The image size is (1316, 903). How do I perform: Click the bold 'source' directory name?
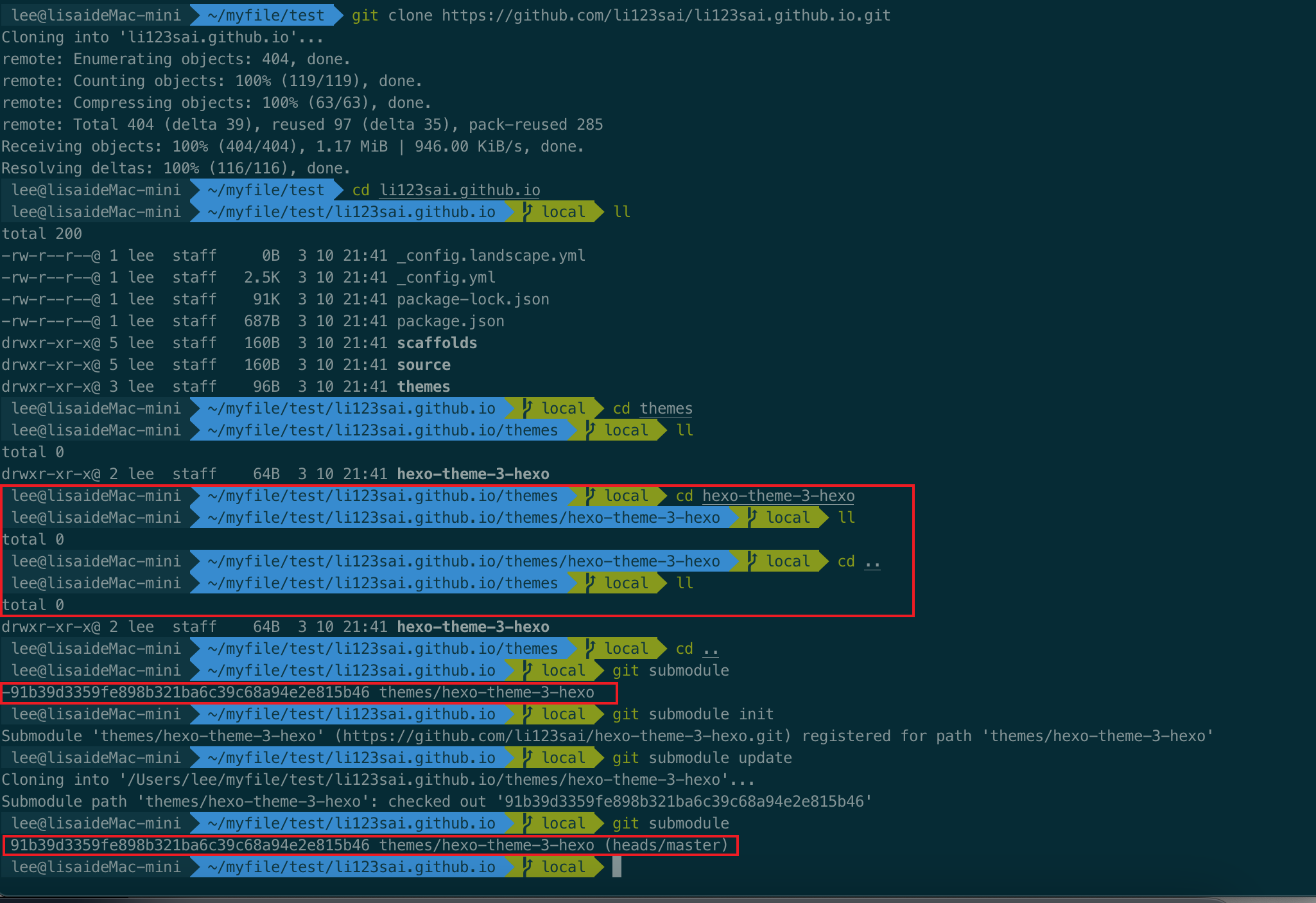pos(423,364)
